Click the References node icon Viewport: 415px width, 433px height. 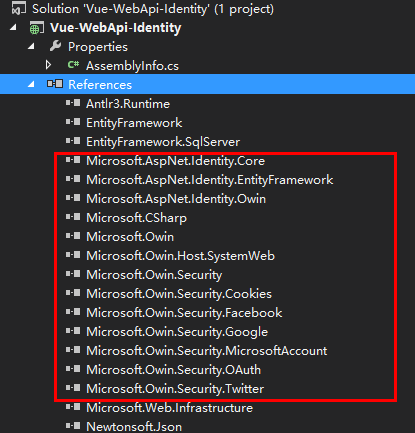click(x=55, y=84)
